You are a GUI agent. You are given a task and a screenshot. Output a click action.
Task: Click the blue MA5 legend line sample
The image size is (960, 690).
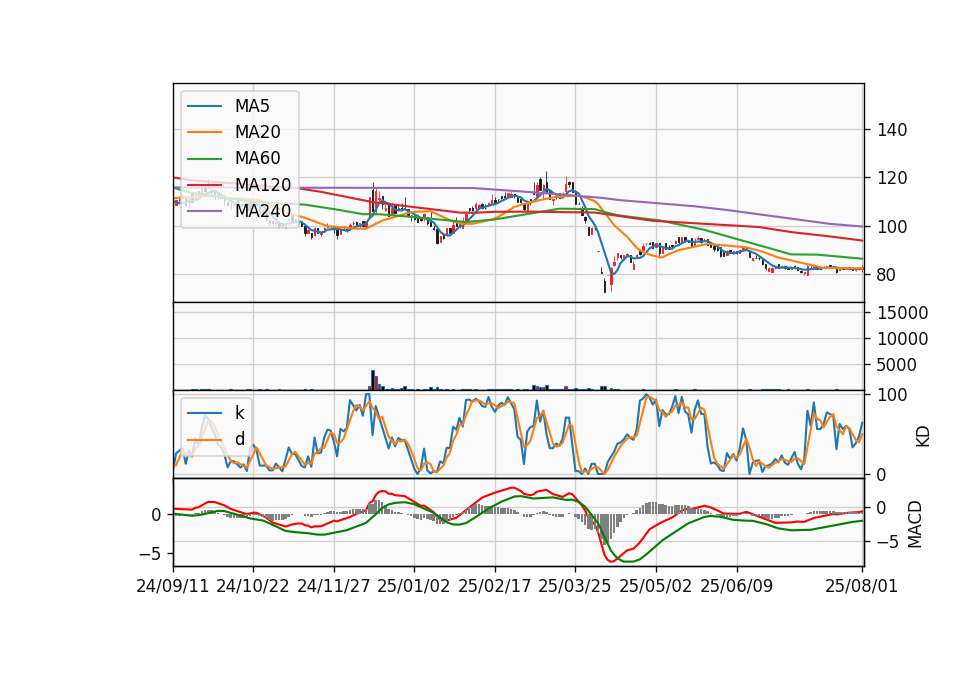coord(204,106)
